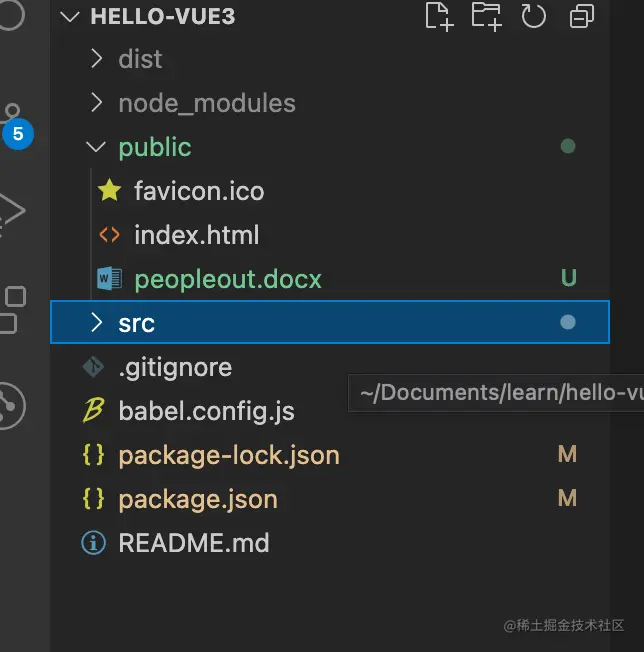Image resolution: width=644 pixels, height=652 pixels.
Task: Click the star icon of favicon.ico
Action: (109, 190)
